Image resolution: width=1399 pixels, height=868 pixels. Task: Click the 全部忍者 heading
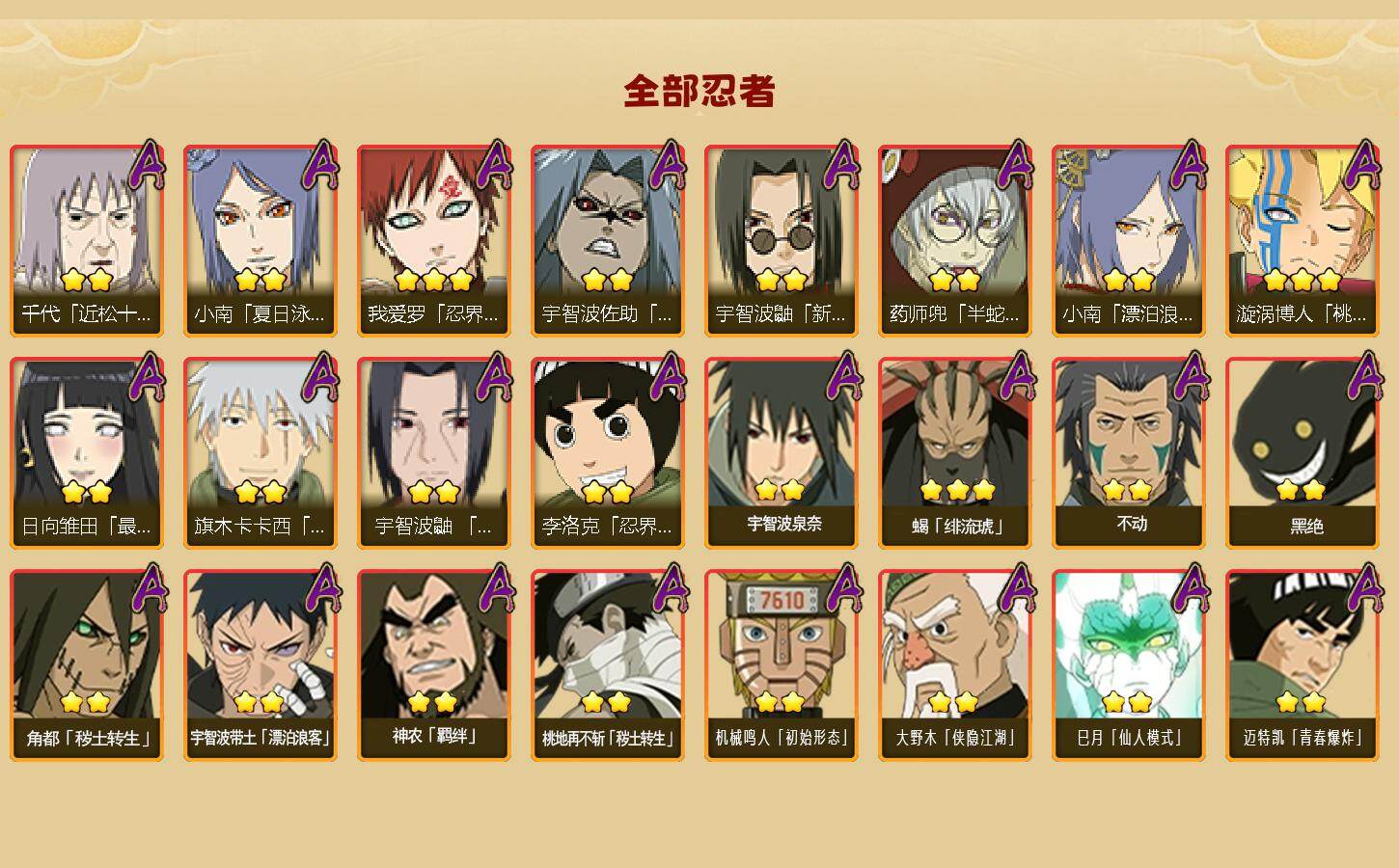pyautogui.click(x=699, y=92)
